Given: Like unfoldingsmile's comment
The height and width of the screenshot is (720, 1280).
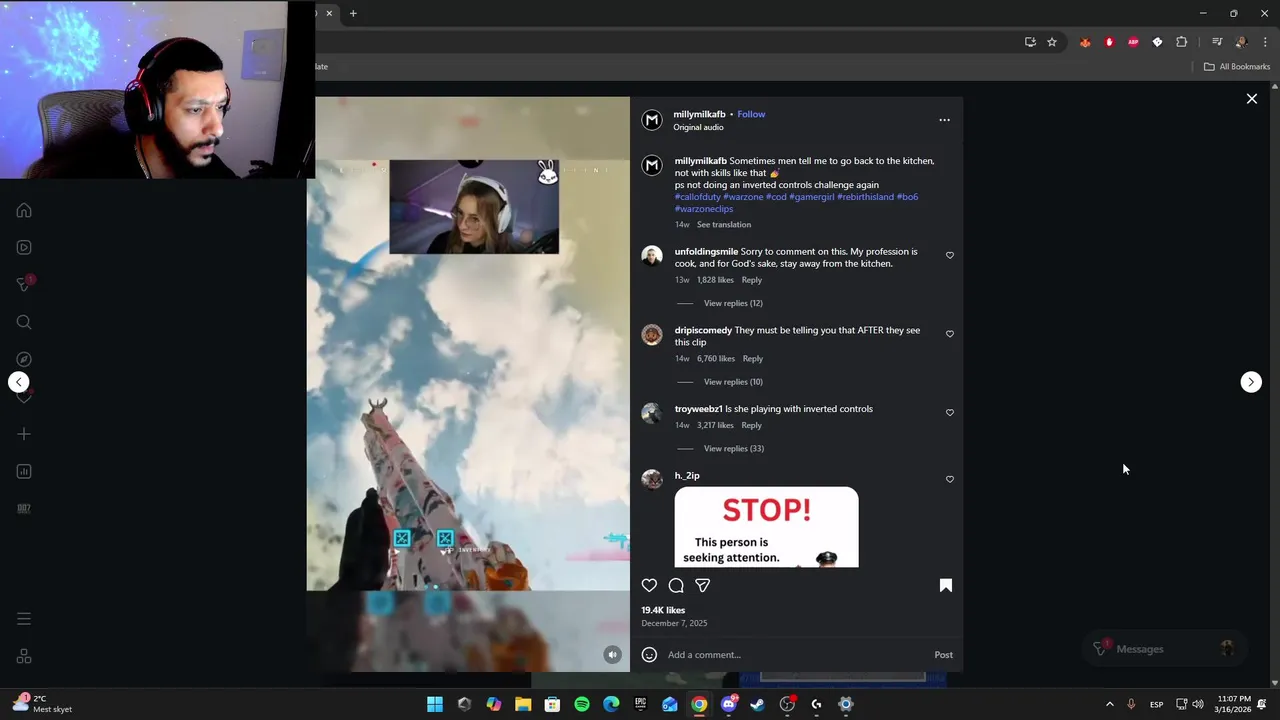Looking at the screenshot, I should click(950, 255).
